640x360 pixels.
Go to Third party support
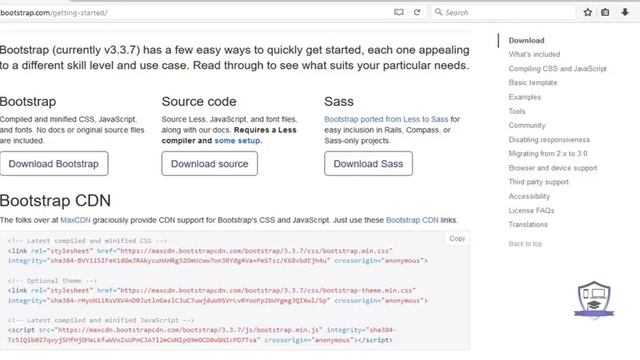(x=538, y=182)
